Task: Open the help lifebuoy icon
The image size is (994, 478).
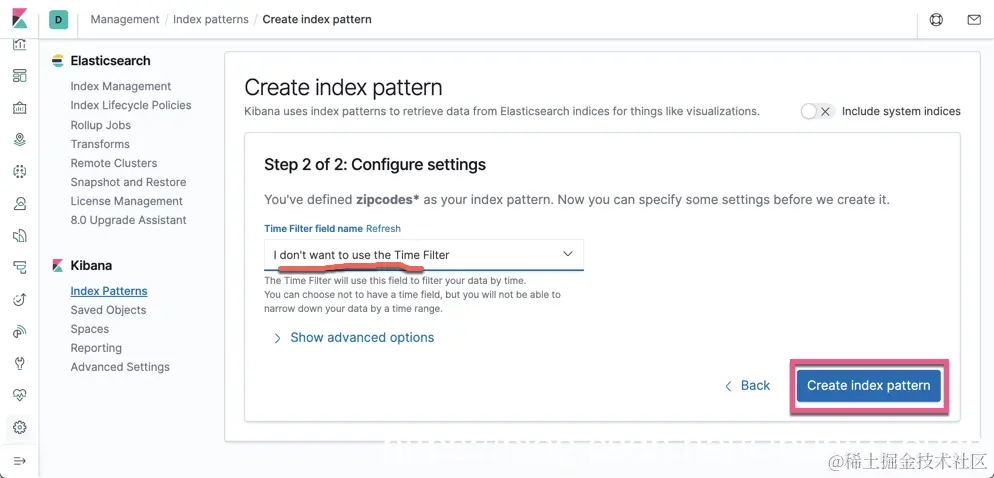Action: point(936,19)
